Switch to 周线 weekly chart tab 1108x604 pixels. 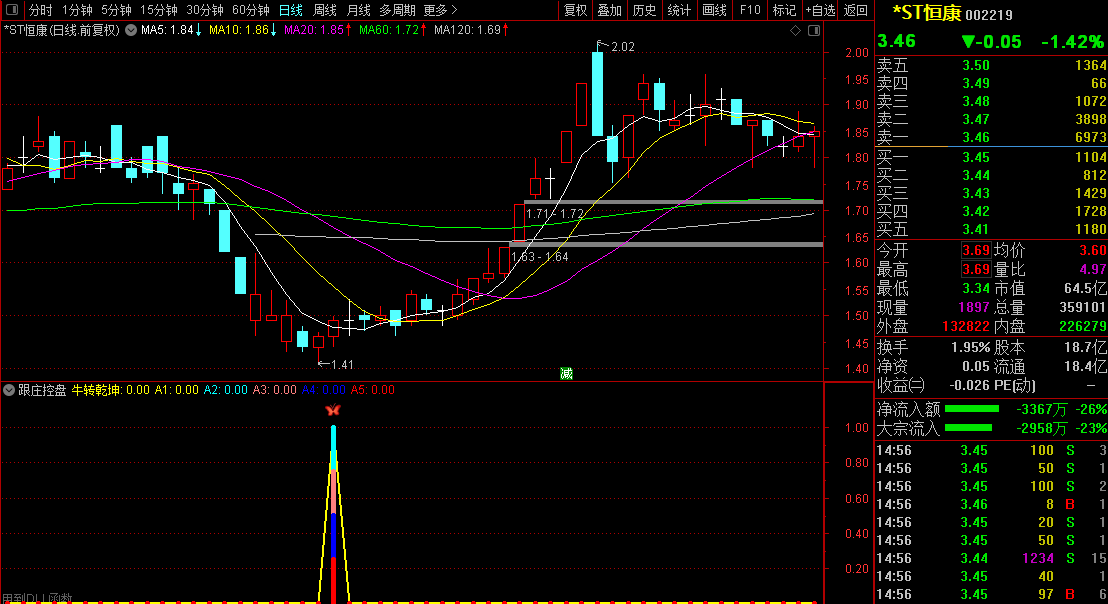(325, 10)
